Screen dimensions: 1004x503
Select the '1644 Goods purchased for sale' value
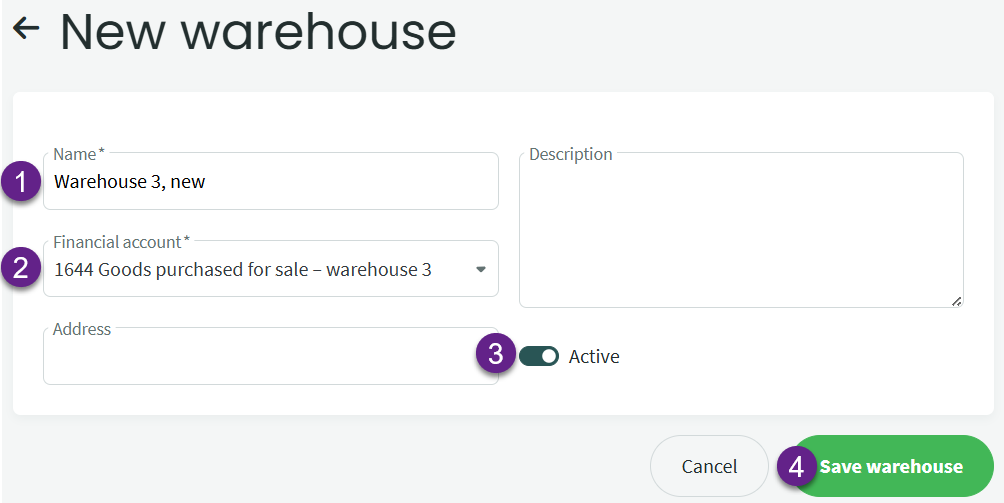pyautogui.click(x=243, y=269)
